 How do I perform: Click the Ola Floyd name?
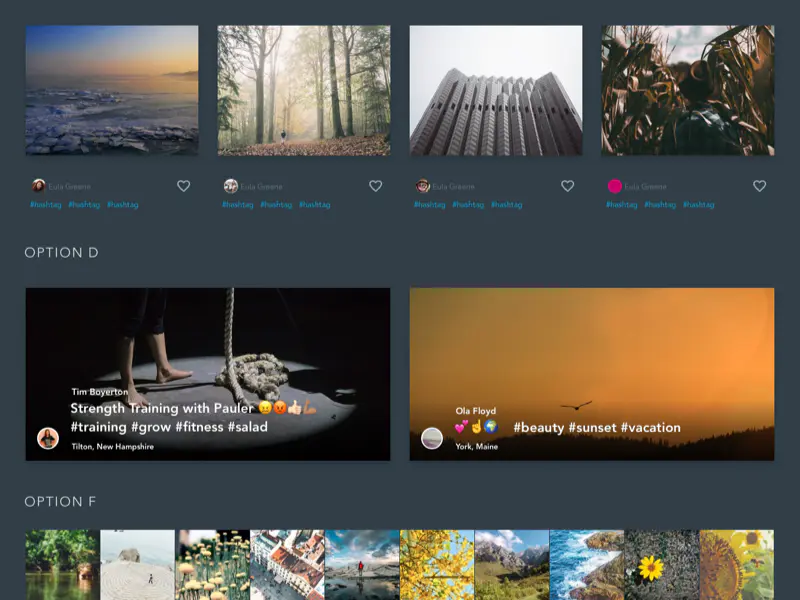(x=476, y=411)
